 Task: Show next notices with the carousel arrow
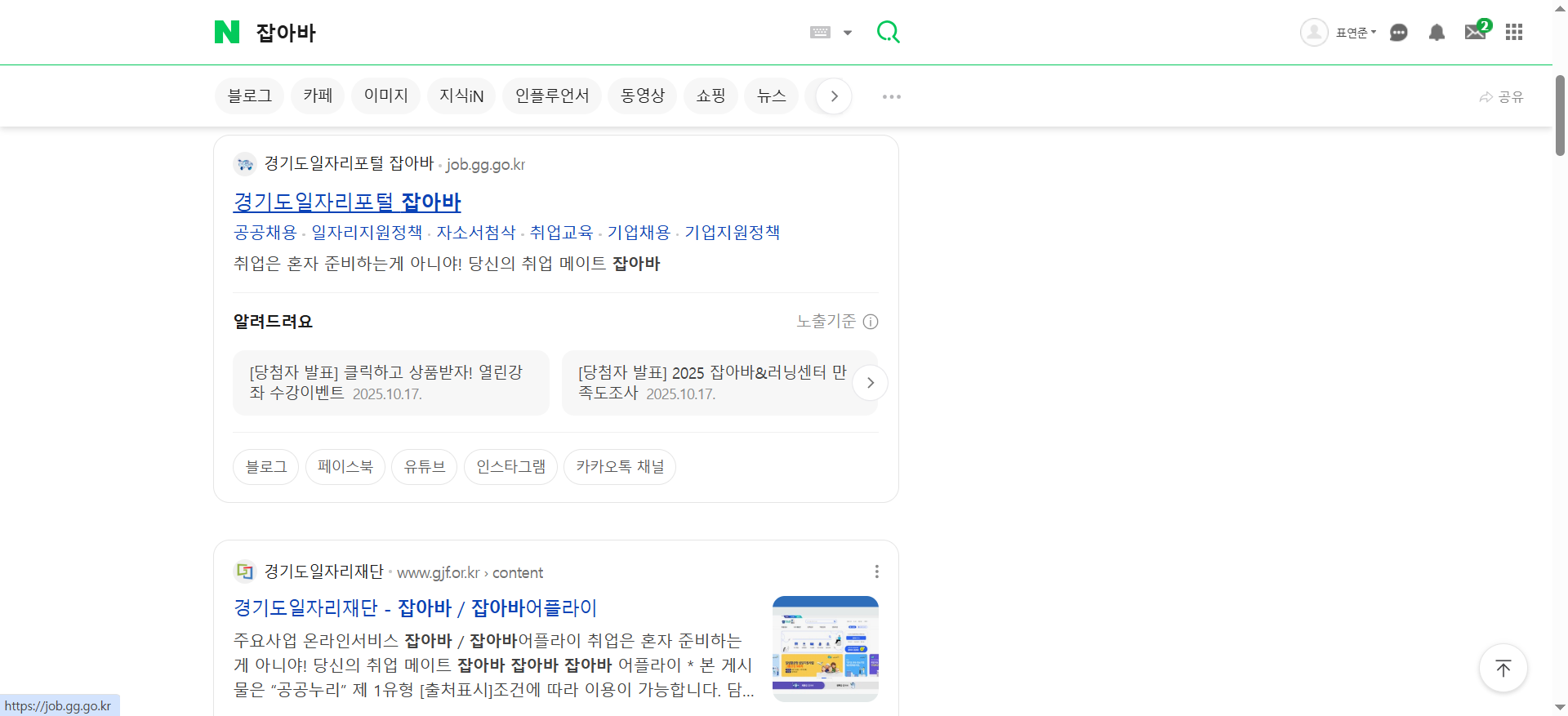coord(871,383)
